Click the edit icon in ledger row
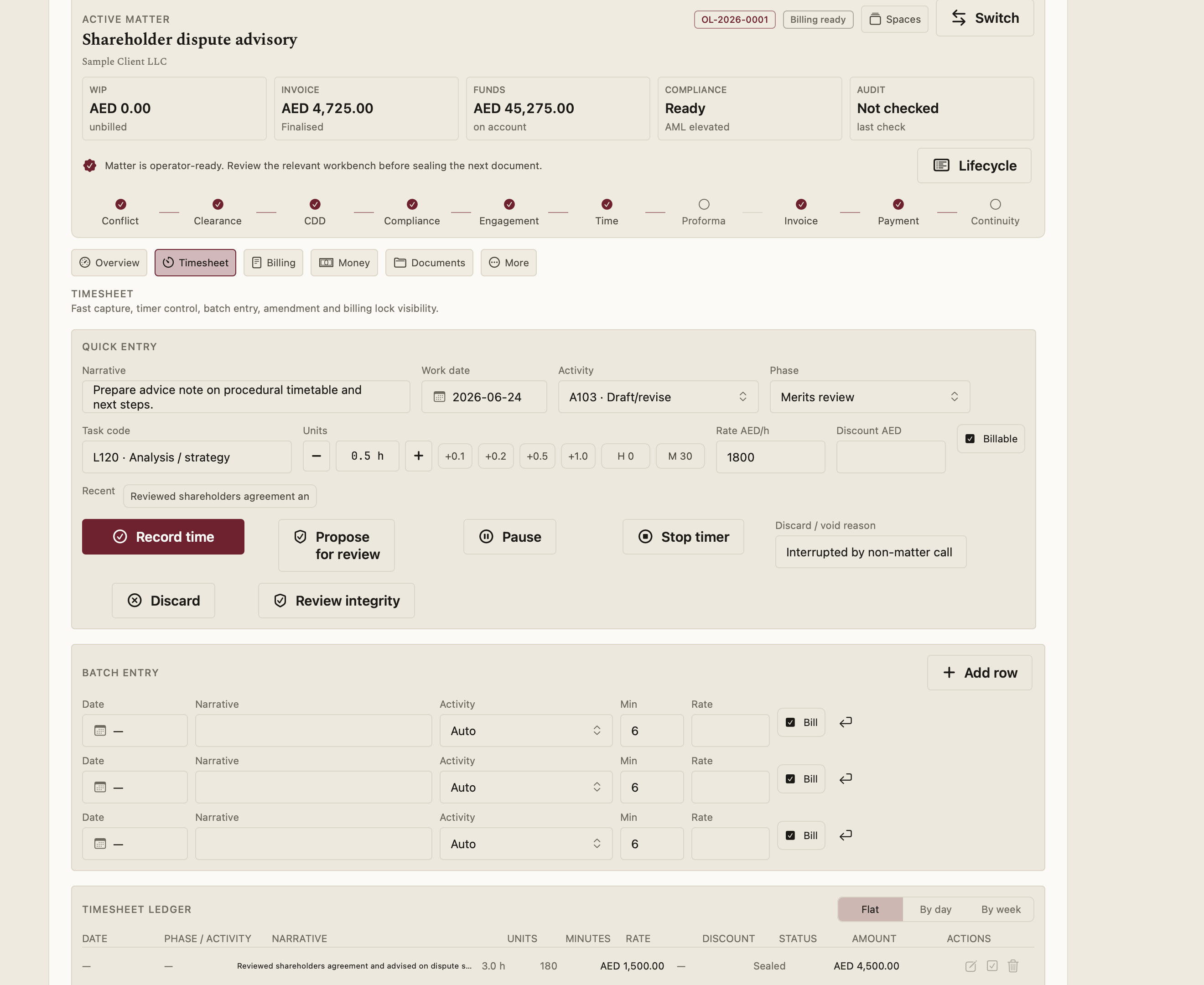 click(x=971, y=966)
